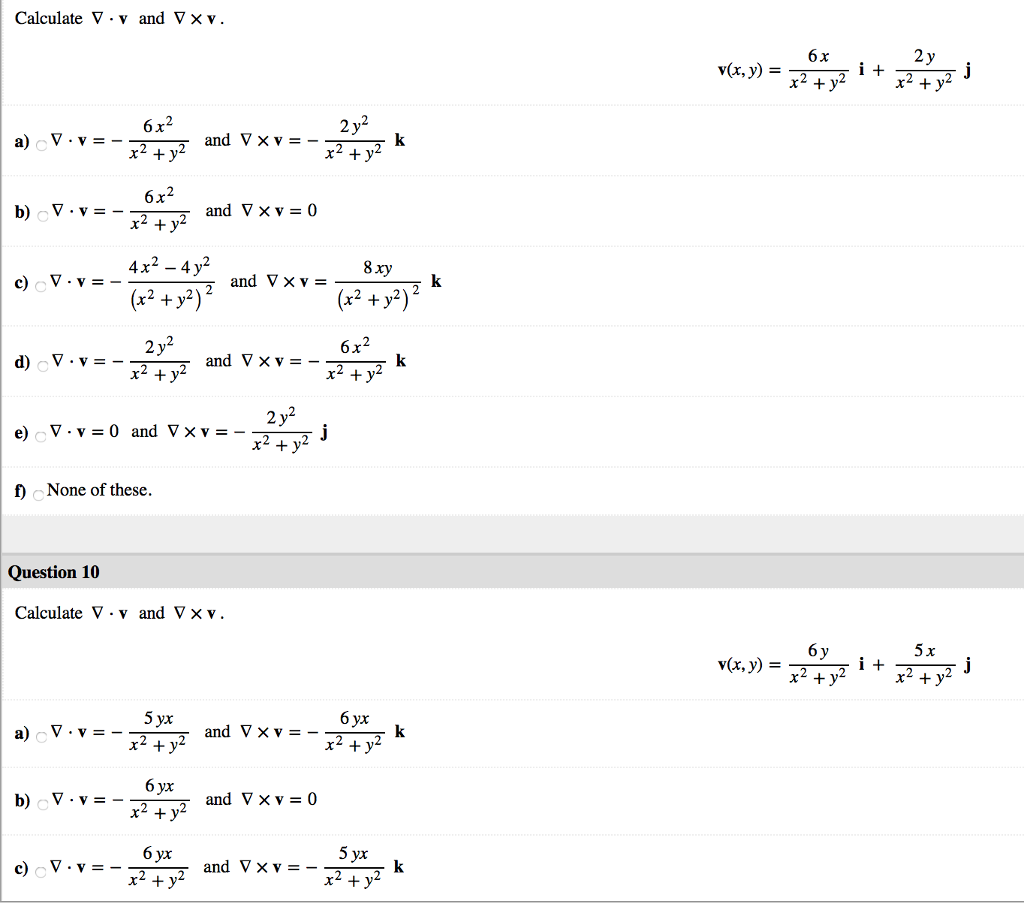Click the fraction 6x²/(x²+y²) in option b)
Viewport: 1024px width, 916px height.
tap(159, 210)
